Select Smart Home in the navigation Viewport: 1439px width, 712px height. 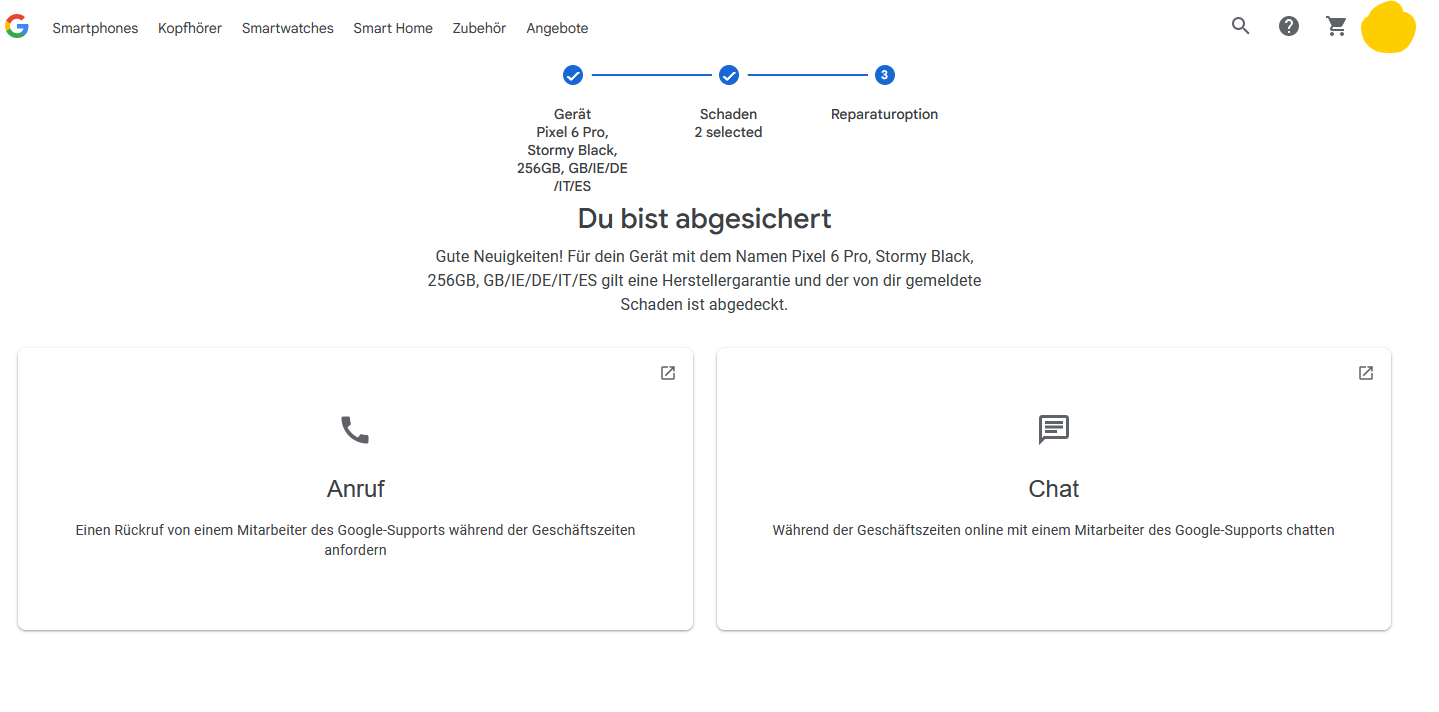(x=393, y=28)
